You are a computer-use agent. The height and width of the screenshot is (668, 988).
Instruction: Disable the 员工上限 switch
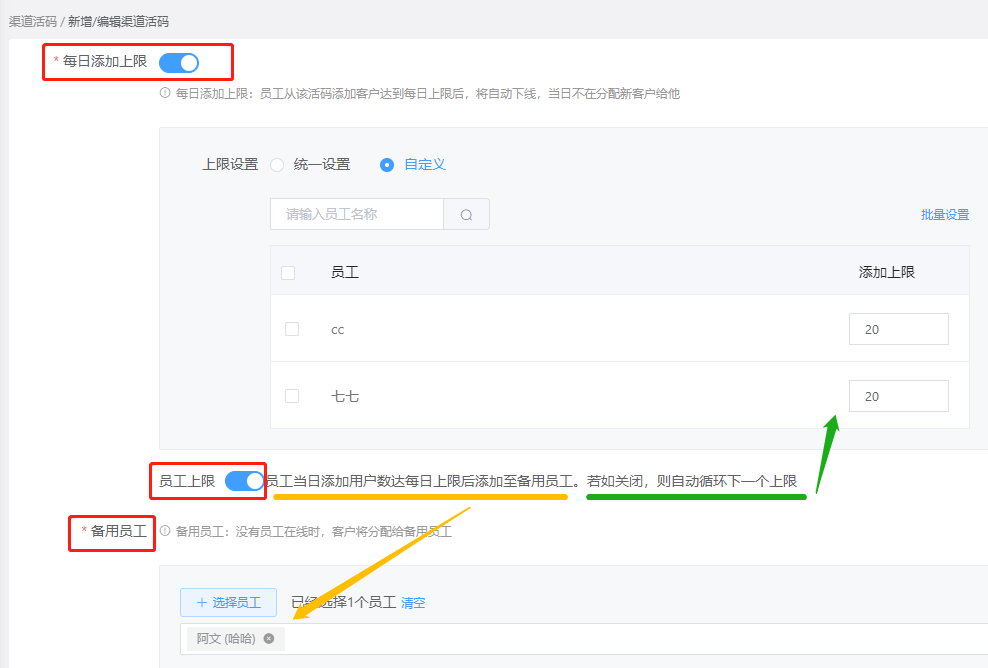pos(244,481)
